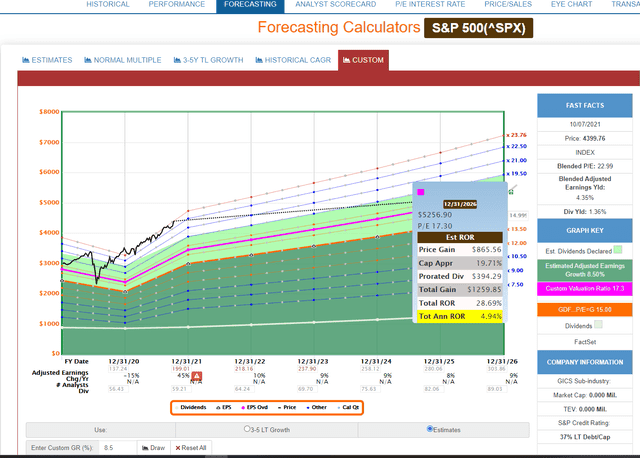
Task: Click the COMPANY INFORMATION header
Action: point(584,362)
